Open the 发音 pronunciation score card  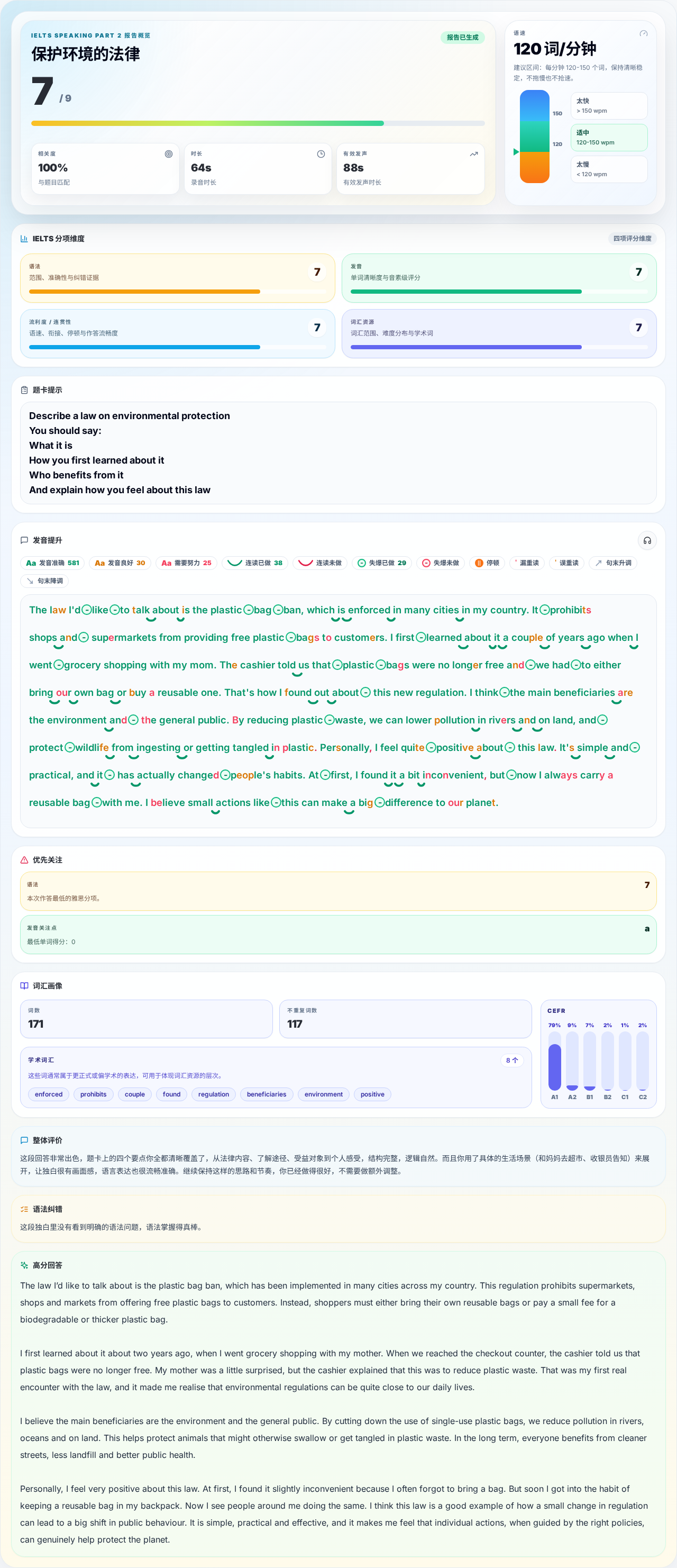coord(499,278)
